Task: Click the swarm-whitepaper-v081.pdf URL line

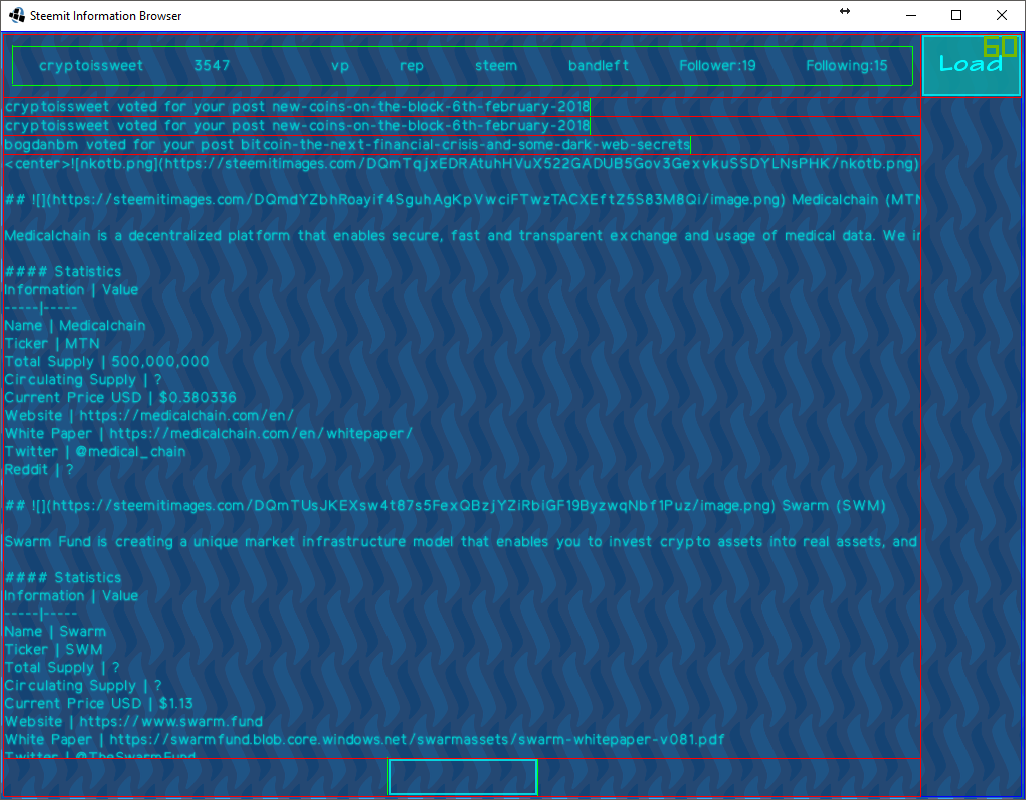Action: (x=364, y=740)
